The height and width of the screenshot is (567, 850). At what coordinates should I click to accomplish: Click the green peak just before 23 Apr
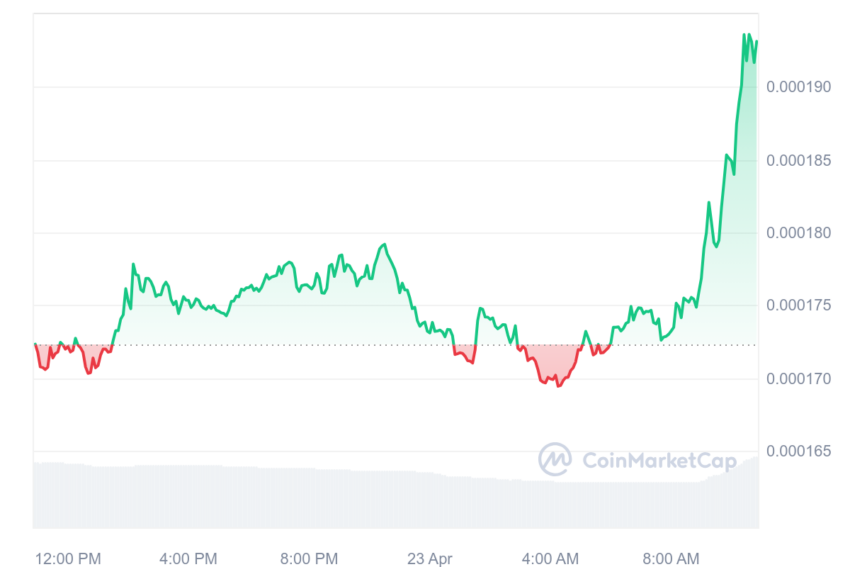tap(384, 245)
